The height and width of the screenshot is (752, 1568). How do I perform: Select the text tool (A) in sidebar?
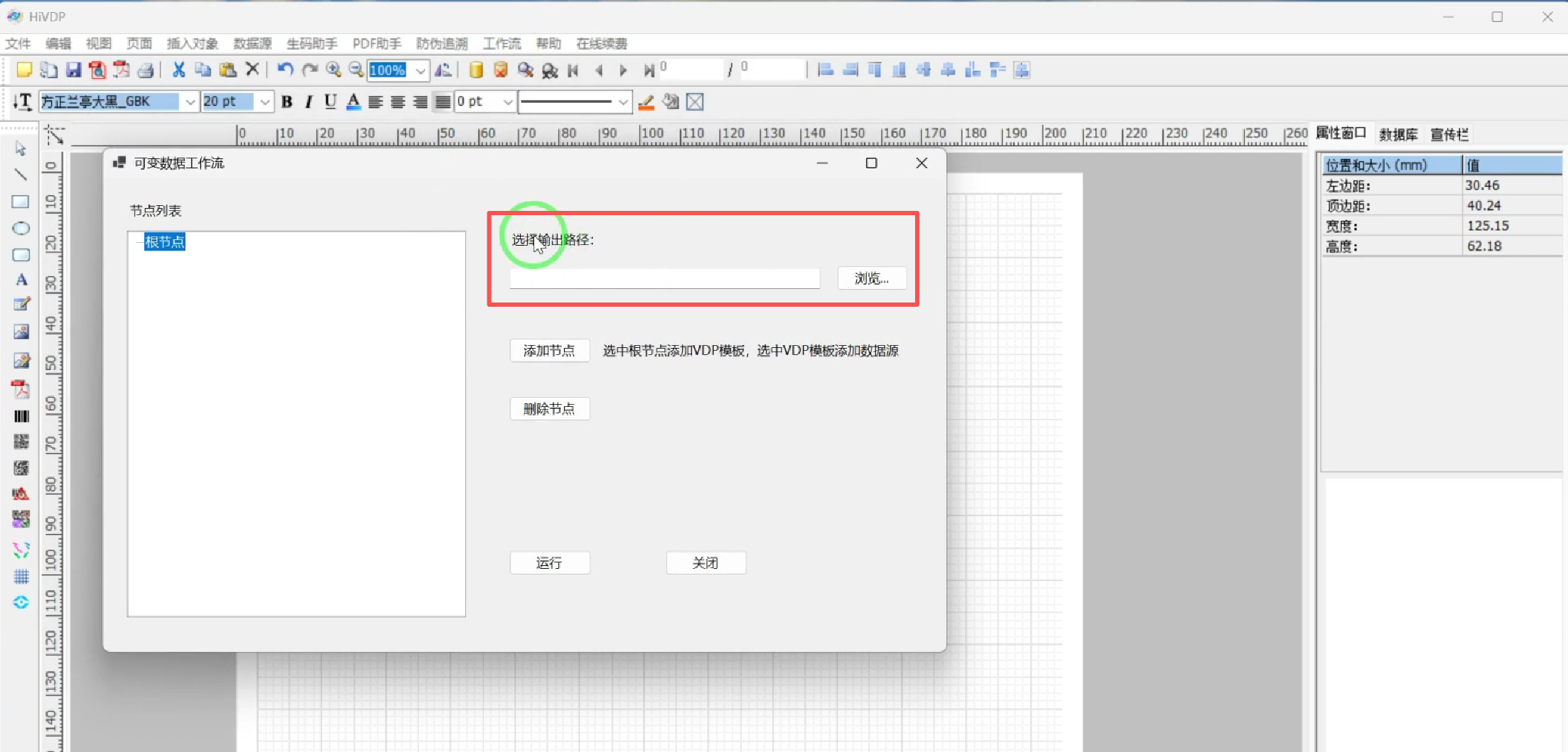21,280
